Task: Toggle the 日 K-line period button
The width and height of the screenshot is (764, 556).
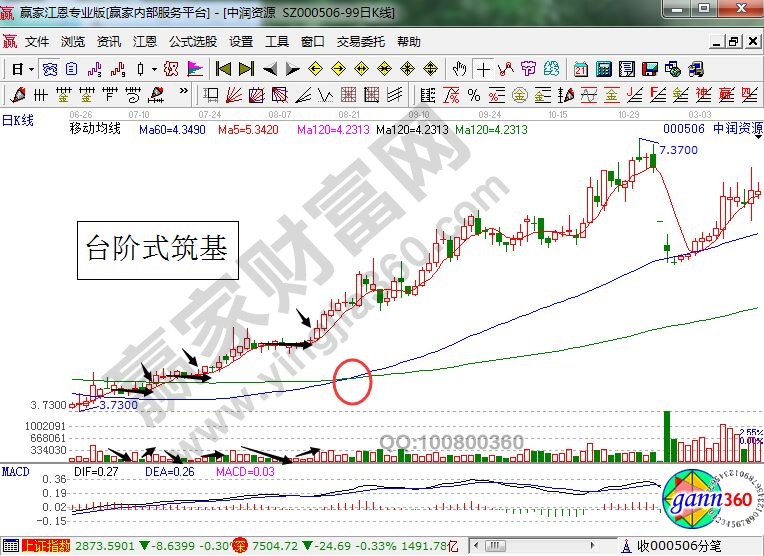Action: [17, 69]
